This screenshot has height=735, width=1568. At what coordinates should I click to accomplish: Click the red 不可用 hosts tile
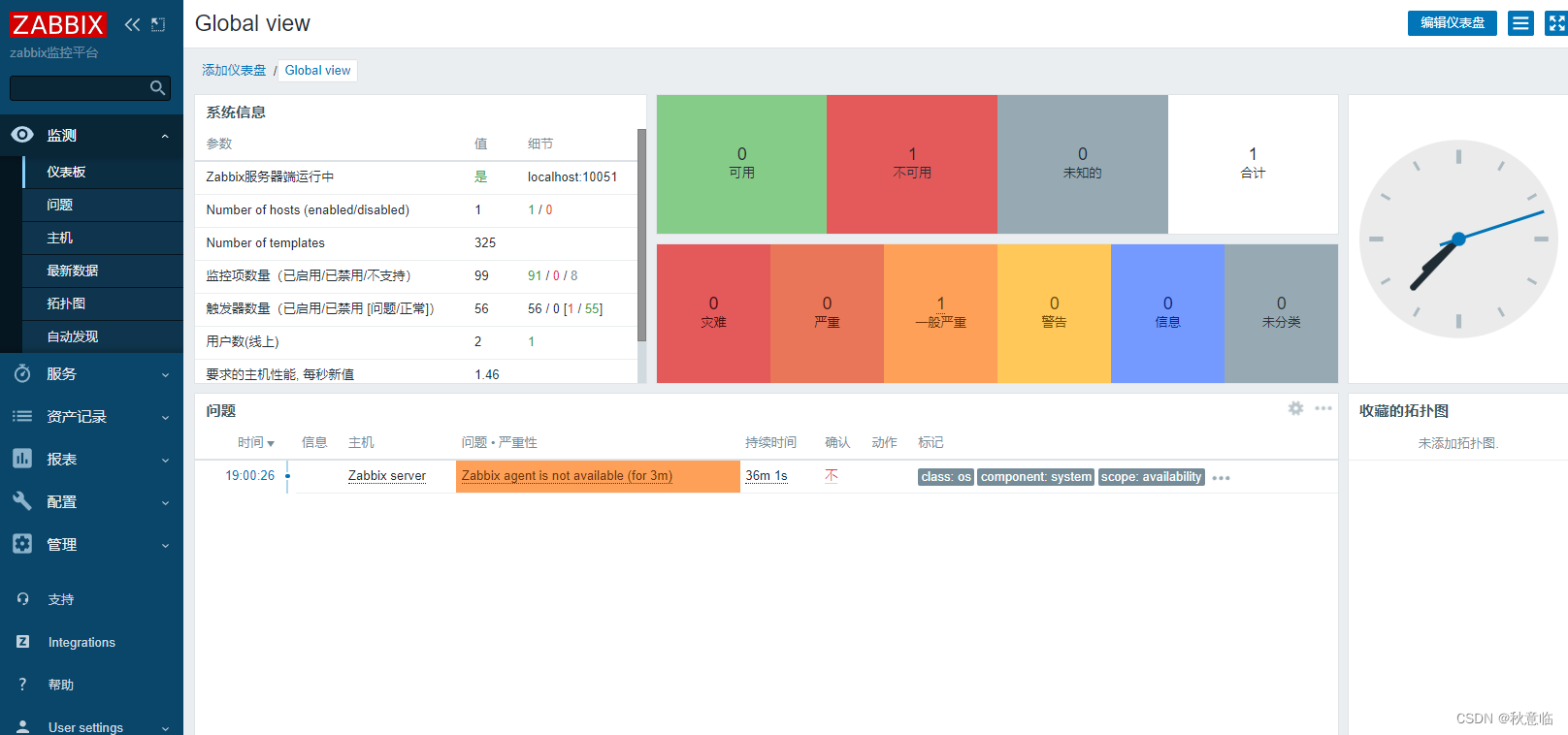coord(912,164)
